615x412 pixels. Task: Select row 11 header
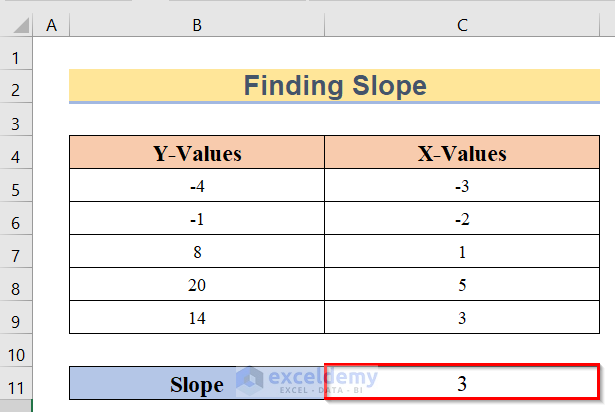(x=17, y=384)
